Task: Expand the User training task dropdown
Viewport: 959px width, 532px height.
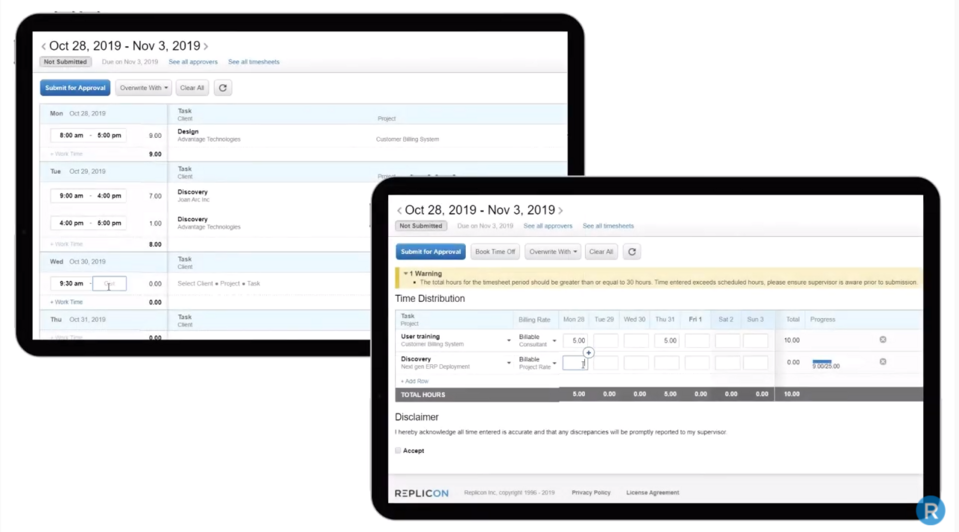Action: pyautogui.click(x=508, y=341)
